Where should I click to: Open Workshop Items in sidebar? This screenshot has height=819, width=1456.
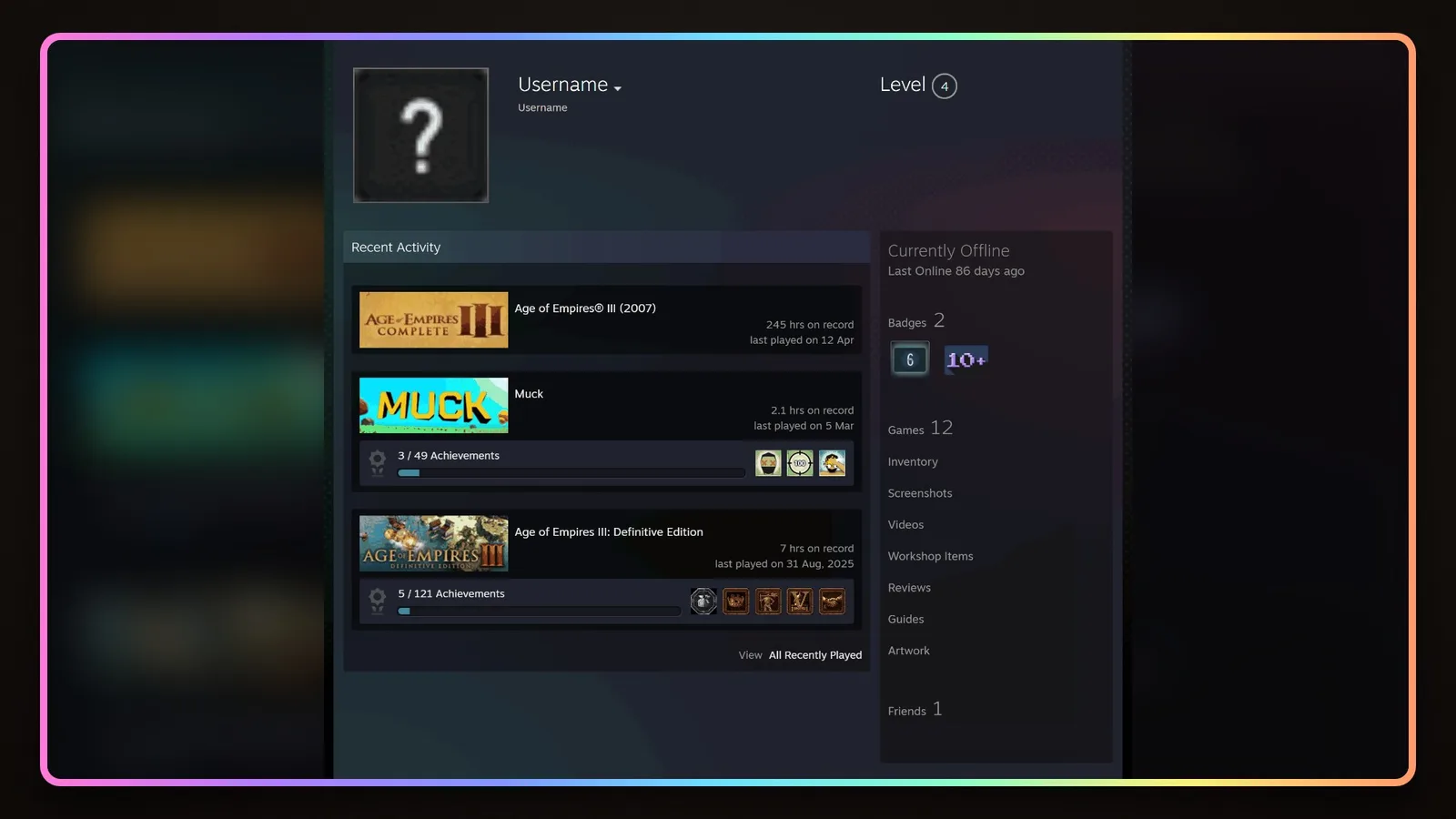pos(930,556)
